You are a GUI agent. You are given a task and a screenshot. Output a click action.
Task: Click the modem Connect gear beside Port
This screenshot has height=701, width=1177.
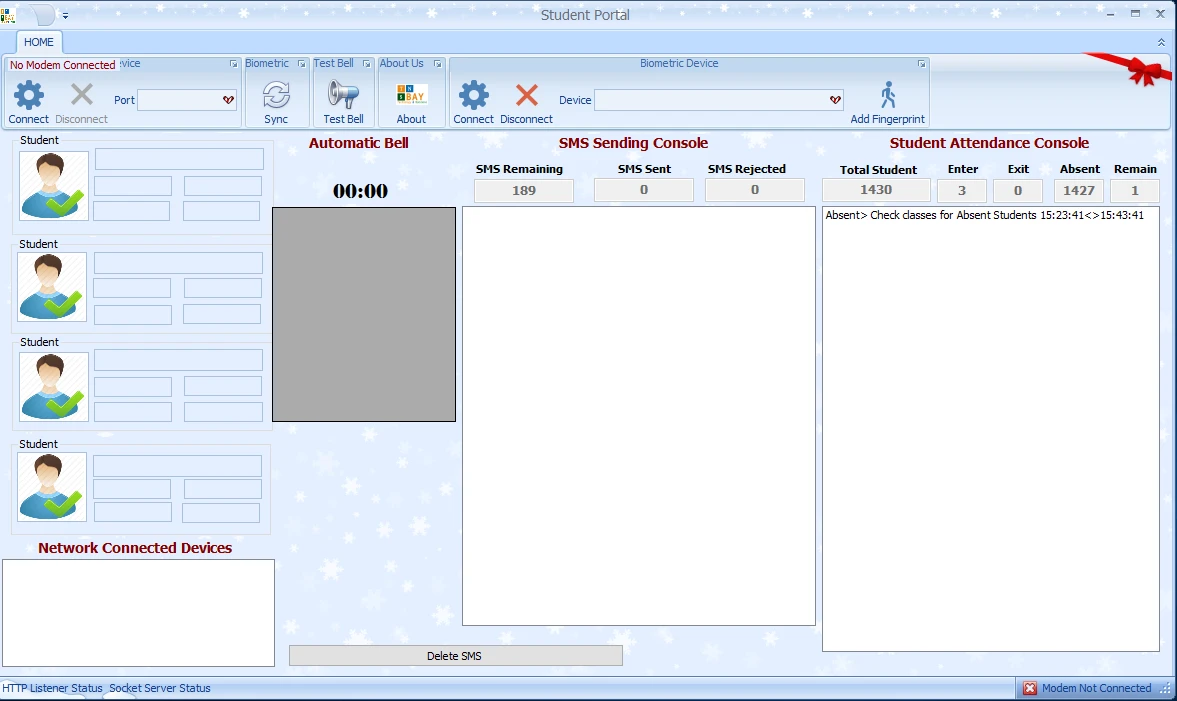click(28, 97)
